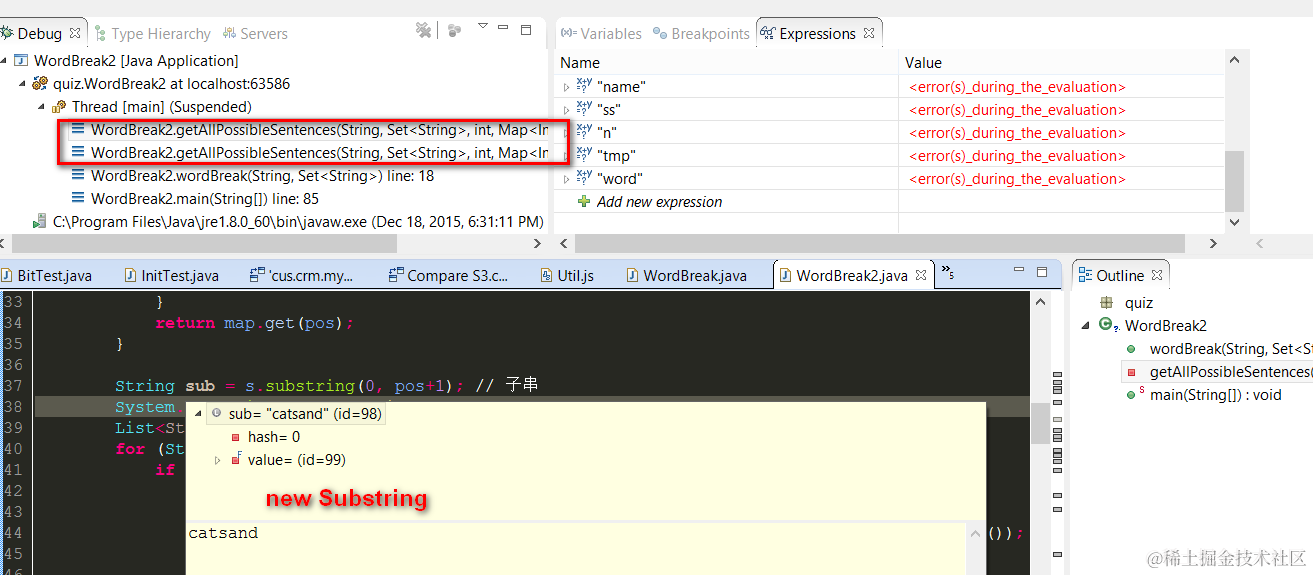The width and height of the screenshot is (1313, 575).
Task: Click the watch icon next to "tmp"
Action: (584, 155)
